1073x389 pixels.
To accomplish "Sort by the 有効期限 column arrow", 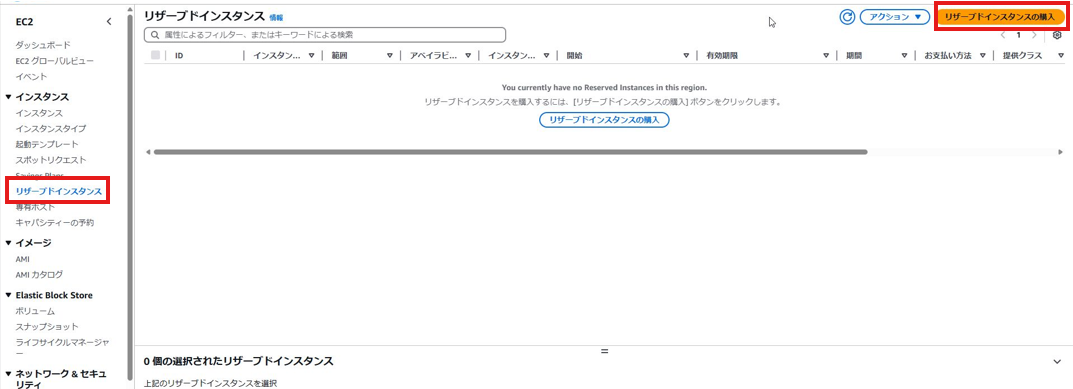I will 826,56.
